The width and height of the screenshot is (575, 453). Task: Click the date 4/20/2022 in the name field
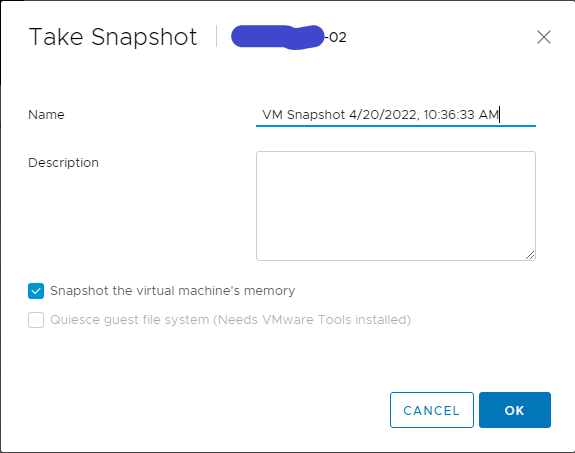384,115
